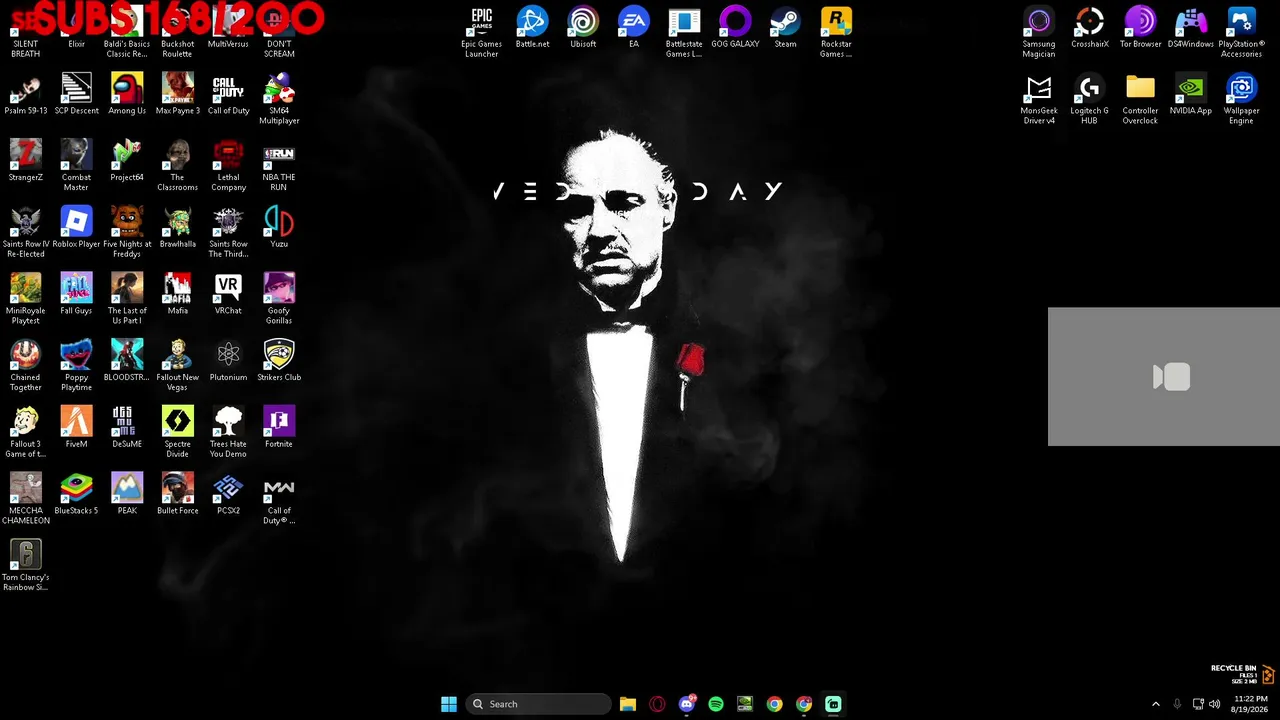Select the Psalm 59-13 desktop icon
Image resolution: width=1280 pixels, height=720 pixels.
click(26, 95)
